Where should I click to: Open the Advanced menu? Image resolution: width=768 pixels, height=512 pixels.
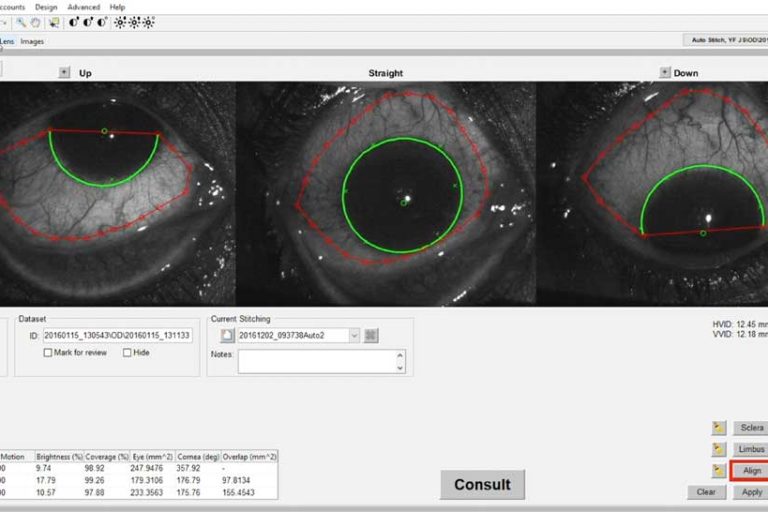coord(83,7)
